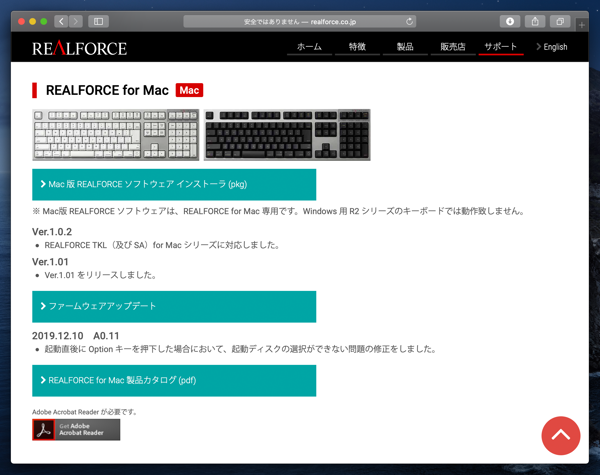Click the Safari share button

(535, 21)
